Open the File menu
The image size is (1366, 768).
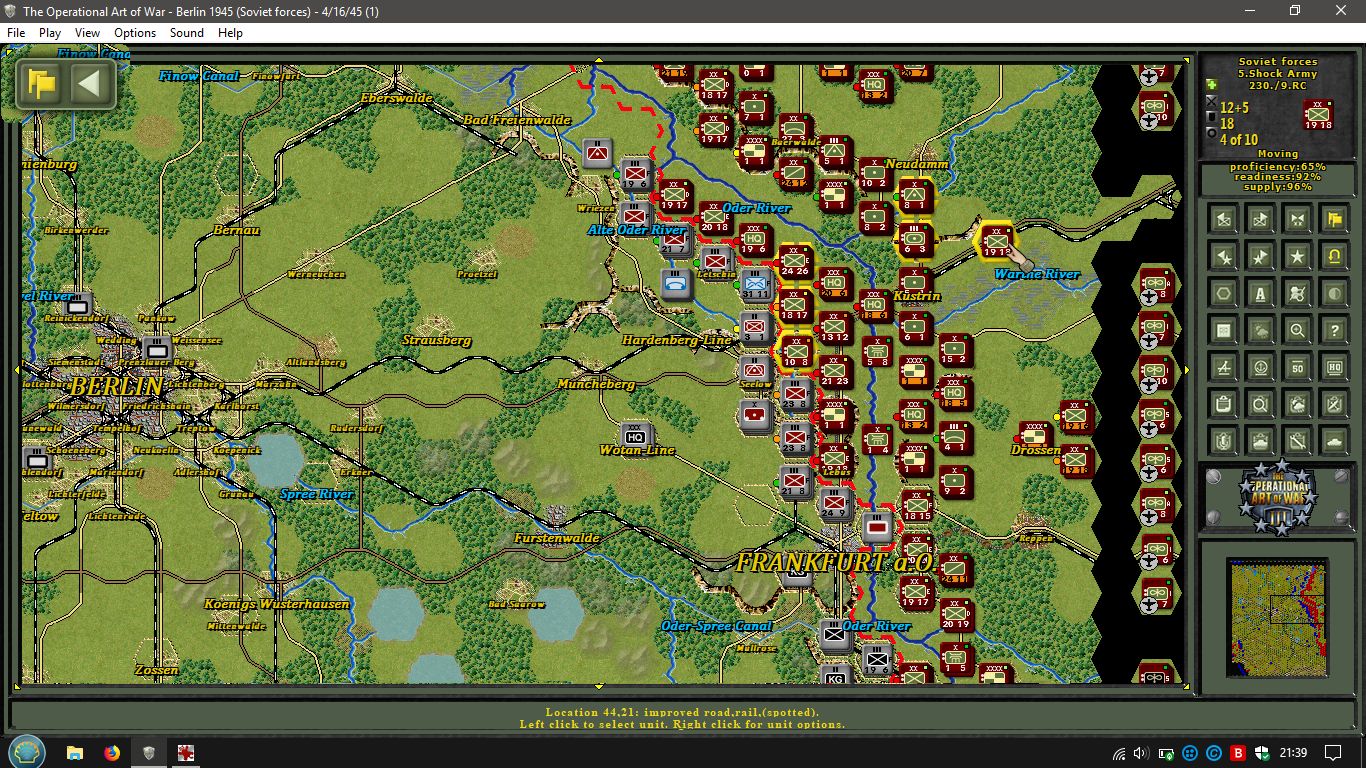[x=16, y=32]
